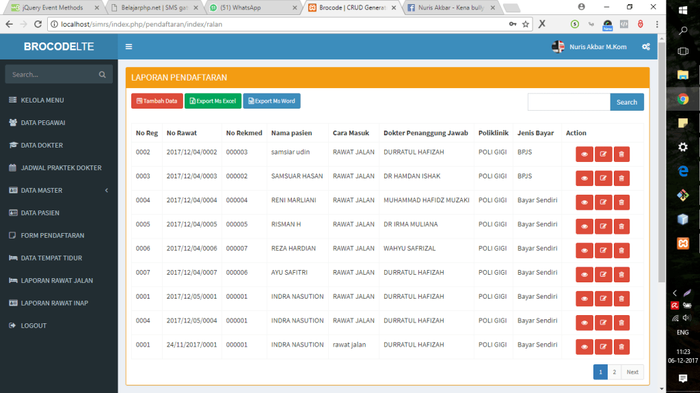Open Windows action center notifications

coord(683,379)
